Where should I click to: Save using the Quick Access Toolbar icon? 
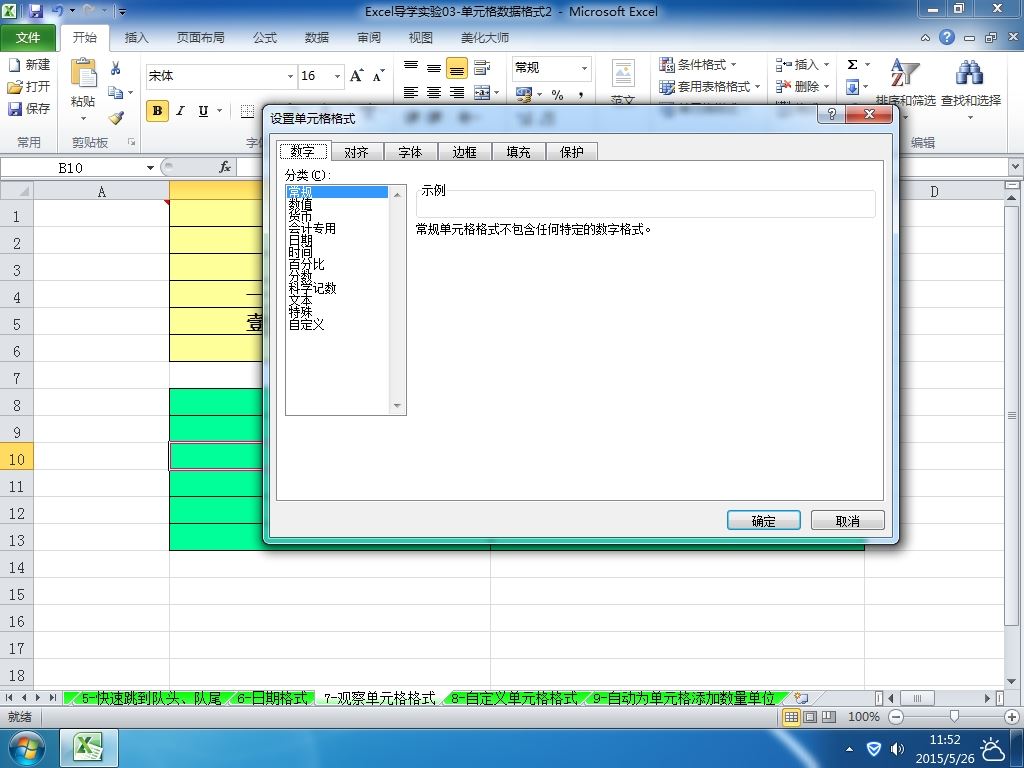click(x=35, y=11)
